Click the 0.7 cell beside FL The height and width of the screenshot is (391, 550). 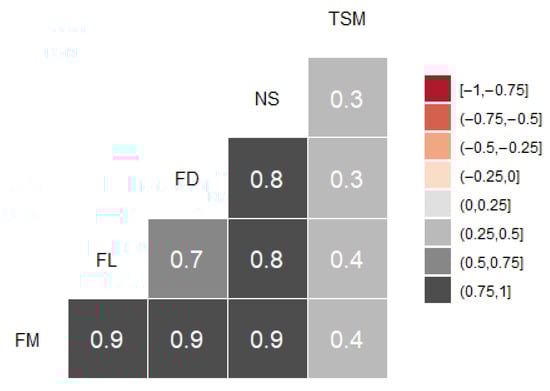[x=188, y=259]
